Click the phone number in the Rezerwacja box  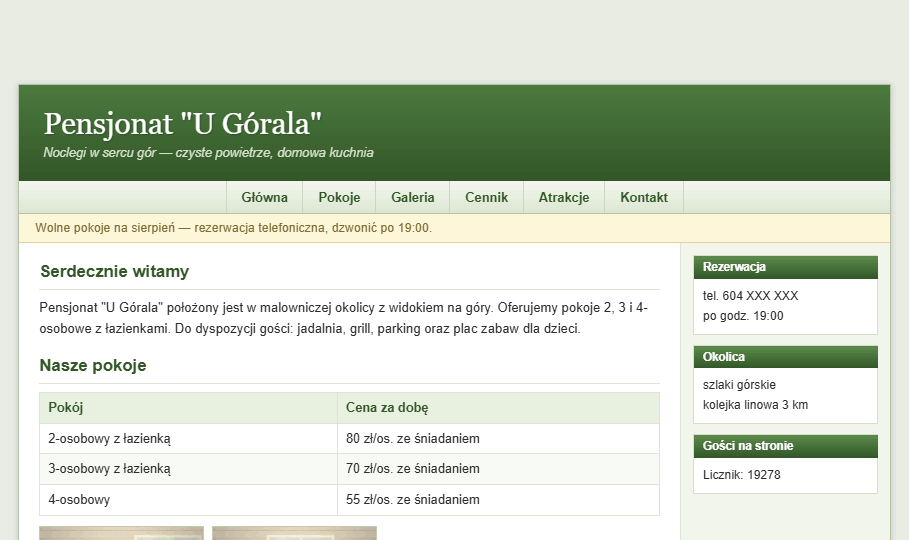750,296
